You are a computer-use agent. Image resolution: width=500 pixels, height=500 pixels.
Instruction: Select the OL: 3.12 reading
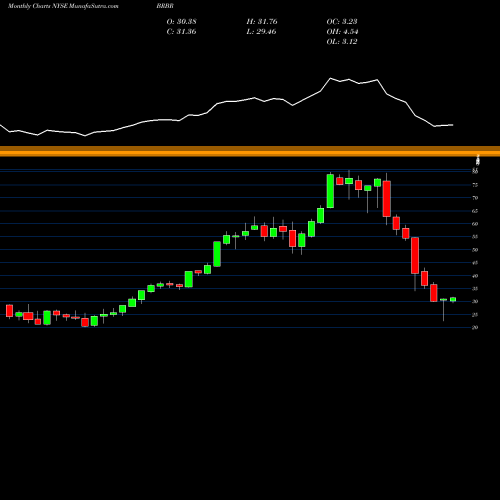tap(342, 42)
